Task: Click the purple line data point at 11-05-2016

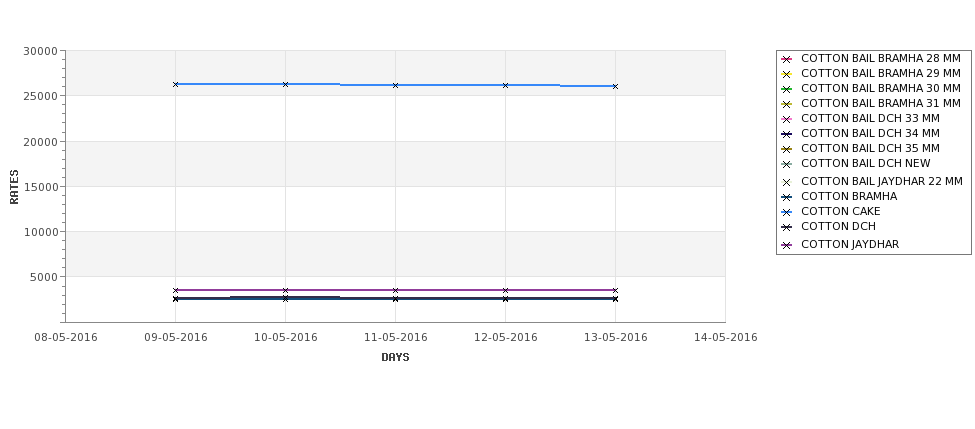Action: click(395, 290)
